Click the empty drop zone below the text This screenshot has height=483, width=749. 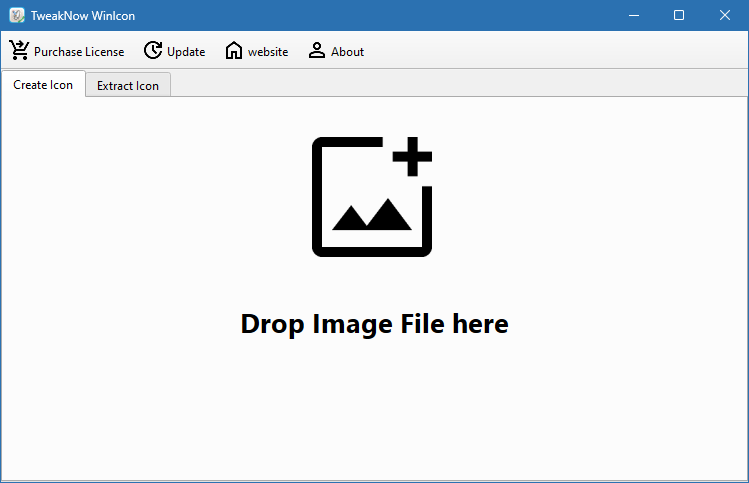coord(374,410)
